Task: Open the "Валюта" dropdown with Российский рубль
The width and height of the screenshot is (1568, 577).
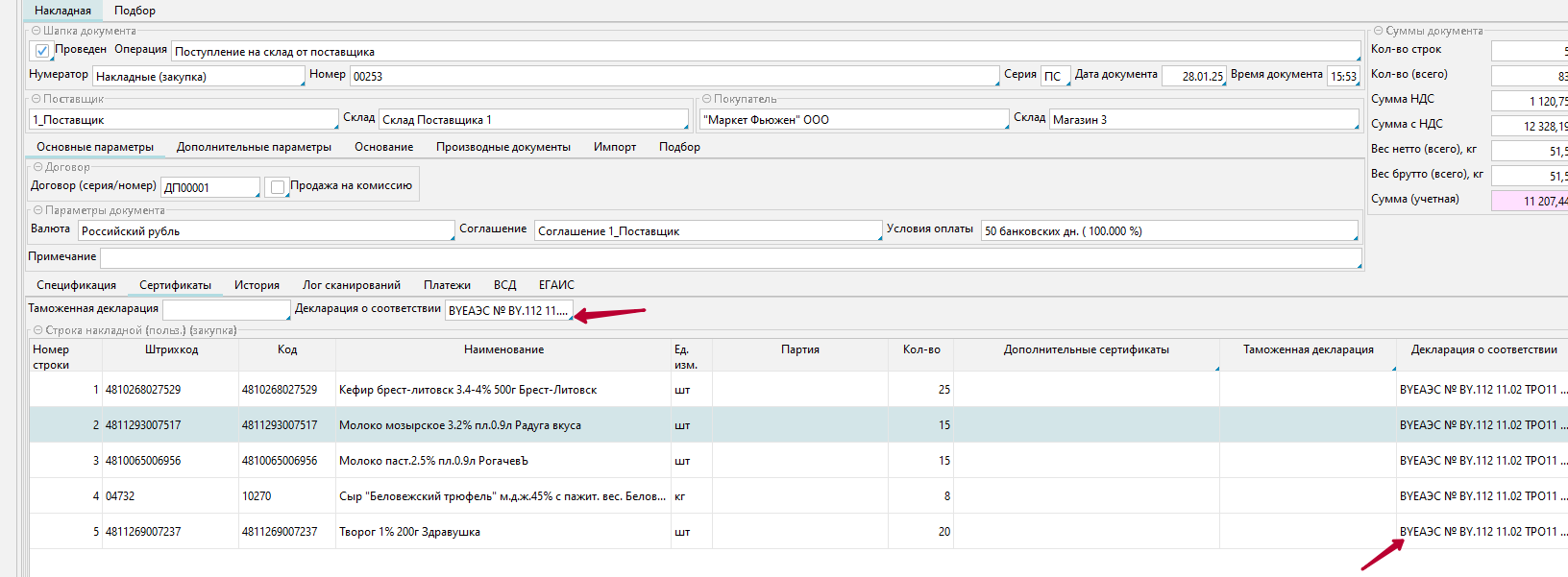Action: 265,231
